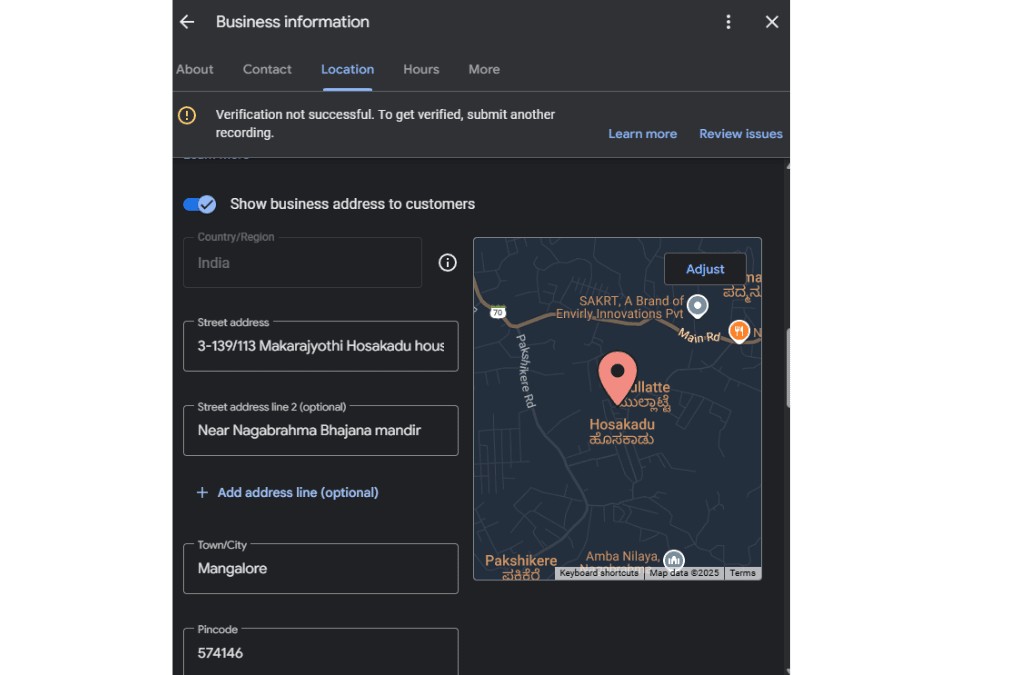This screenshot has width=1024, height=675.
Task: Open the three-dot overflow menu
Action: [728, 21]
